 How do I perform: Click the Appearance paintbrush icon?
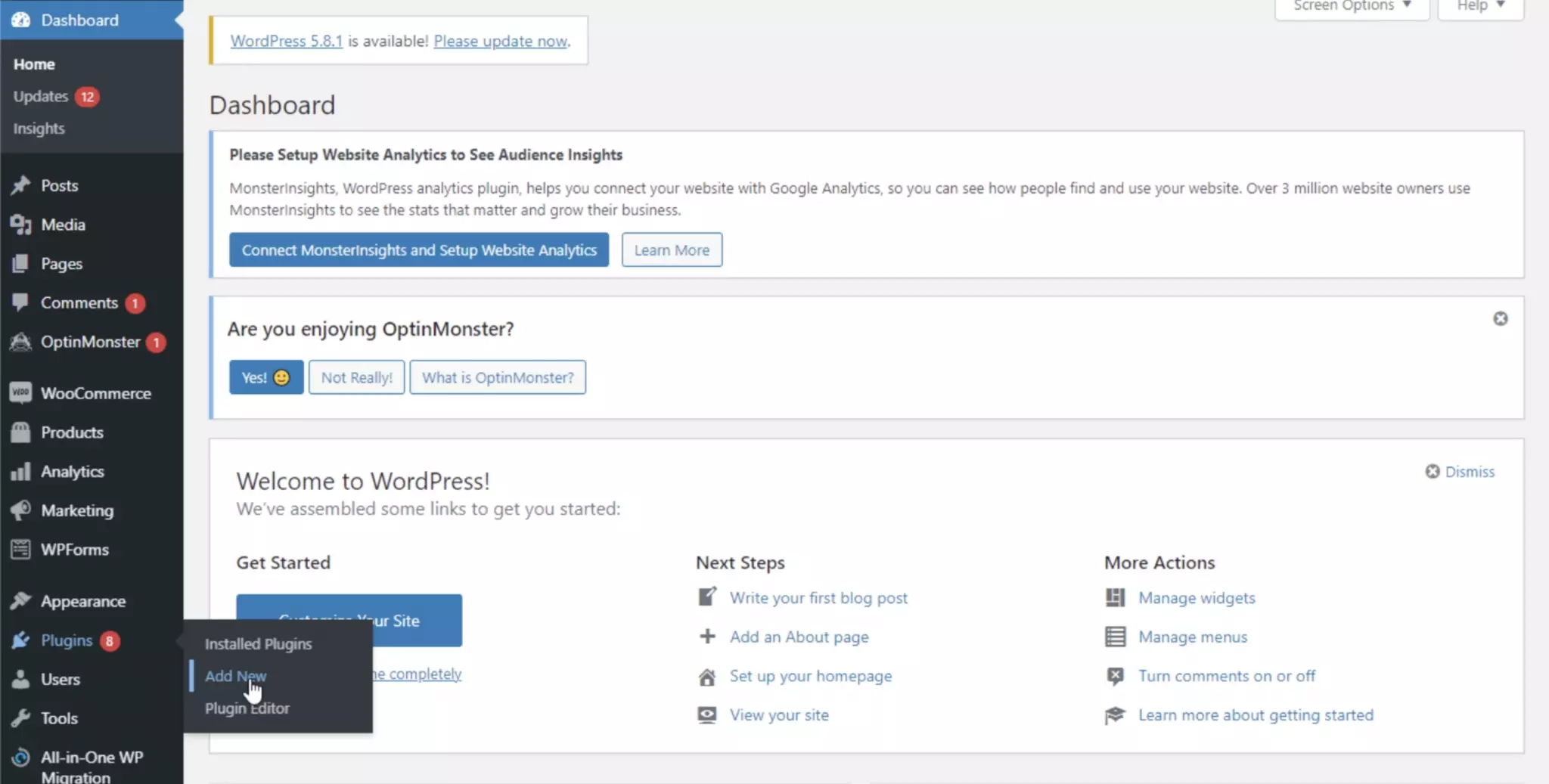[21, 601]
